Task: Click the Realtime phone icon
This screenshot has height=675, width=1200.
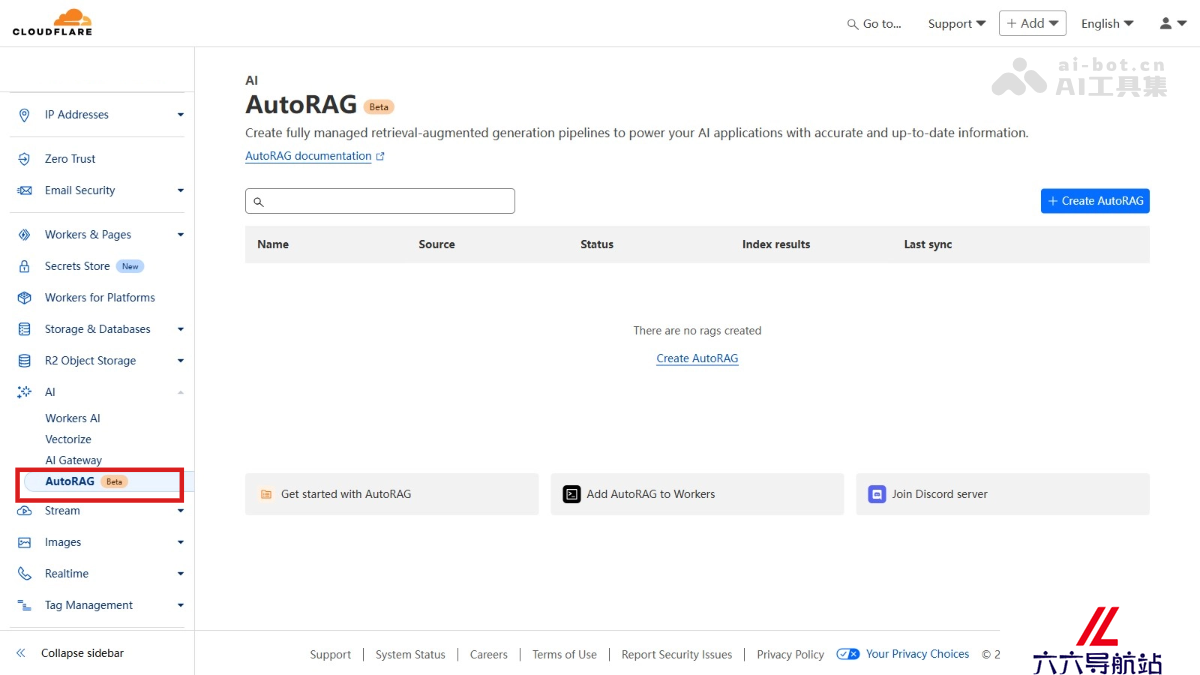Action: [24, 574]
